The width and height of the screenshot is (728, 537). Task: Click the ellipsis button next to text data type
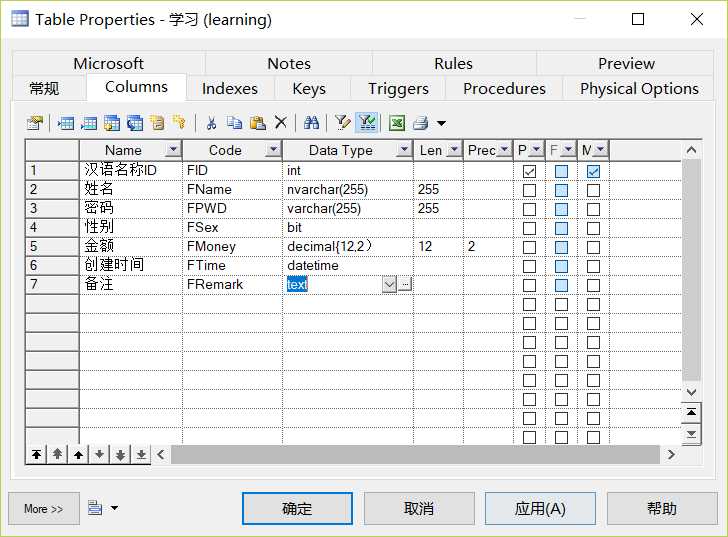point(405,283)
